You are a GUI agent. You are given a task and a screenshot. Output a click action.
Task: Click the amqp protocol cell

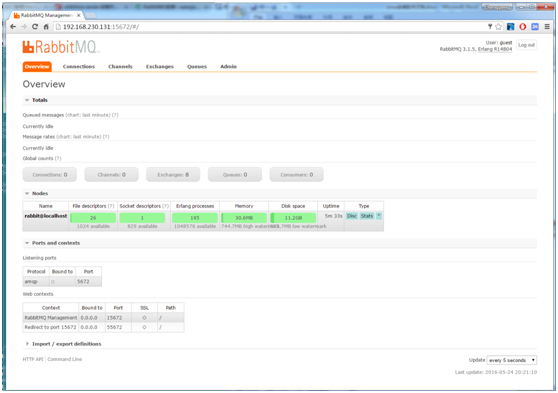coord(36,282)
